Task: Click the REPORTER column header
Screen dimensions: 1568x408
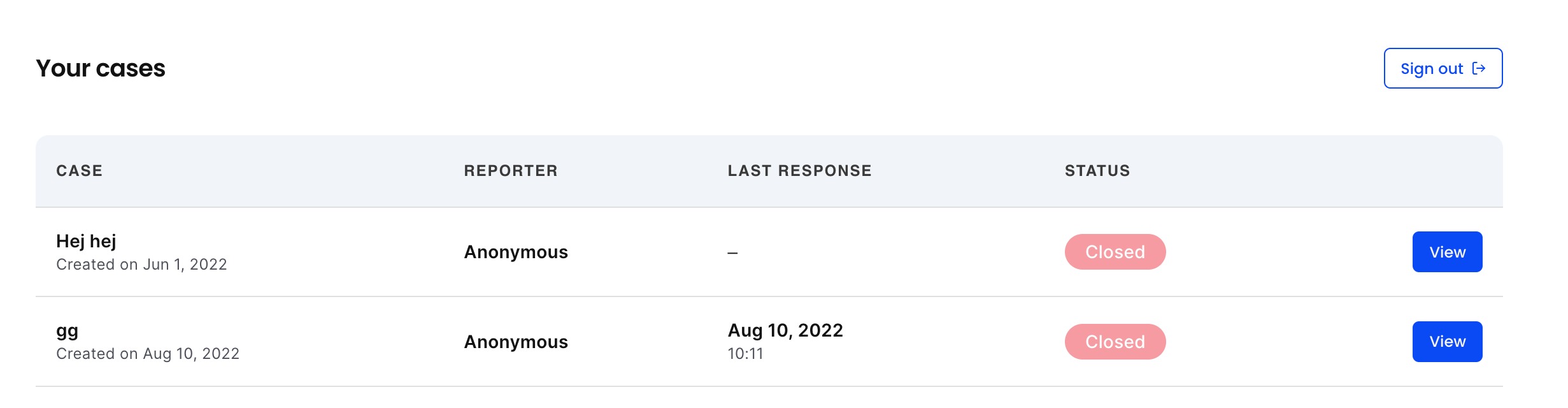Action: pos(511,171)
